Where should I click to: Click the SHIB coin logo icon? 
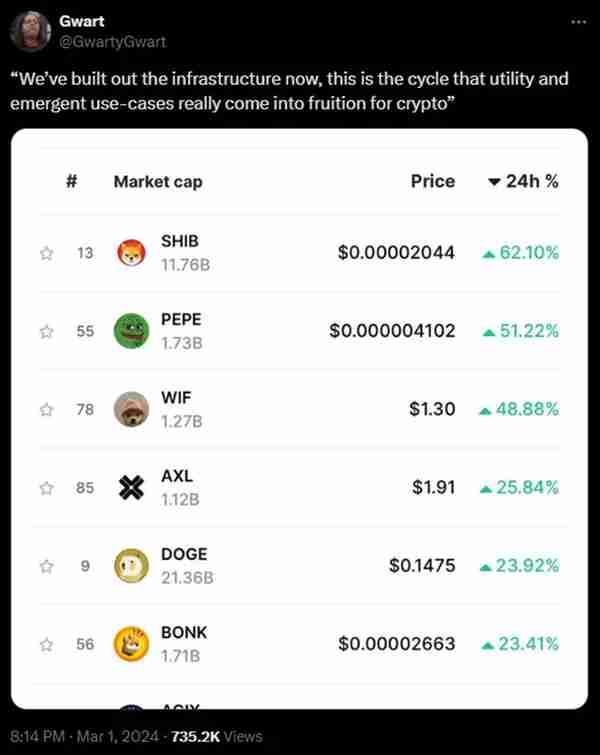coord(131,252)
